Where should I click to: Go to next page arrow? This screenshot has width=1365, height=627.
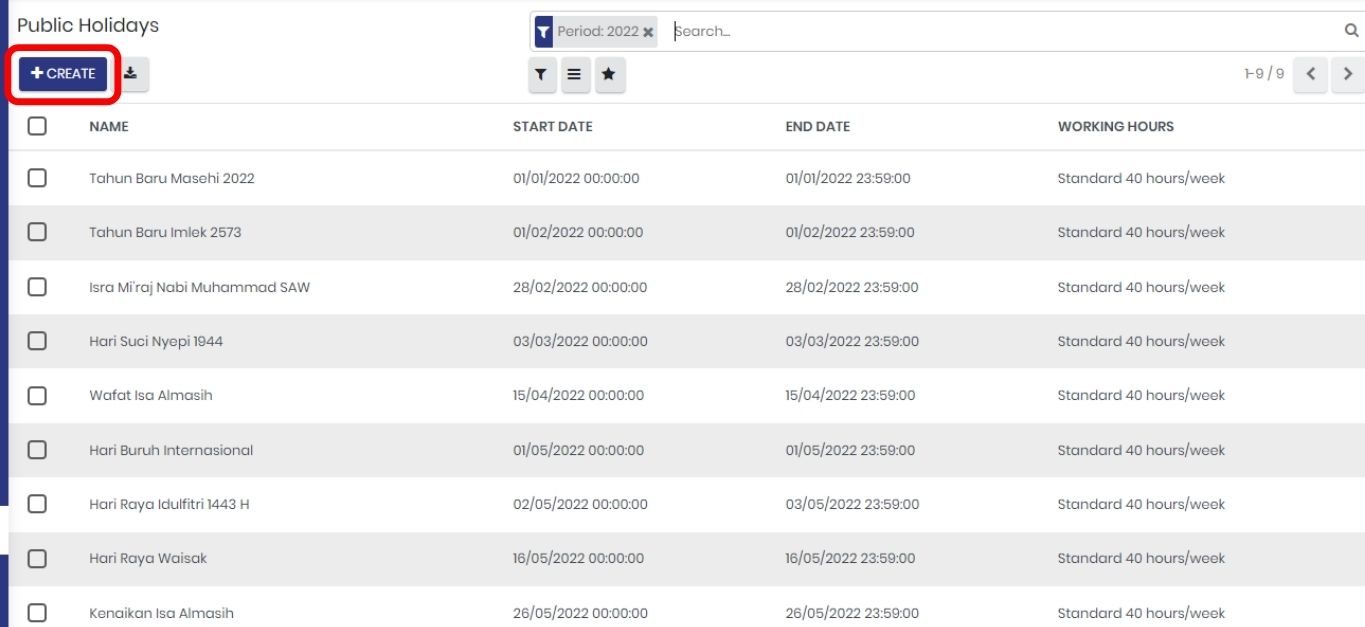(x=1347, y=74)
